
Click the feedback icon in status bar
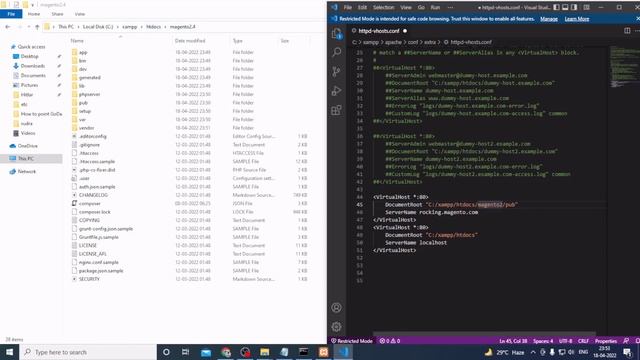(626, 341)
